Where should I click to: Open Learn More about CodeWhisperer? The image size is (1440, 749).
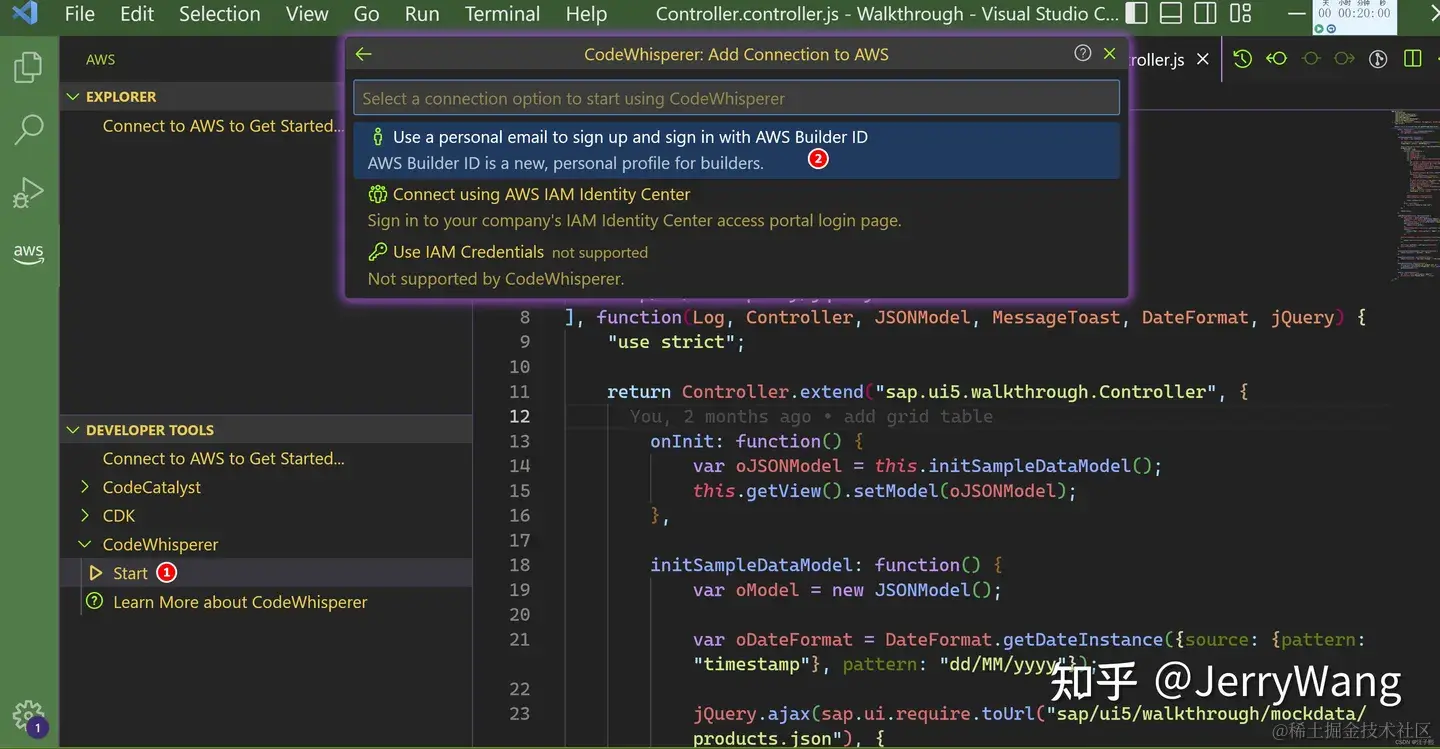[240, 602]
